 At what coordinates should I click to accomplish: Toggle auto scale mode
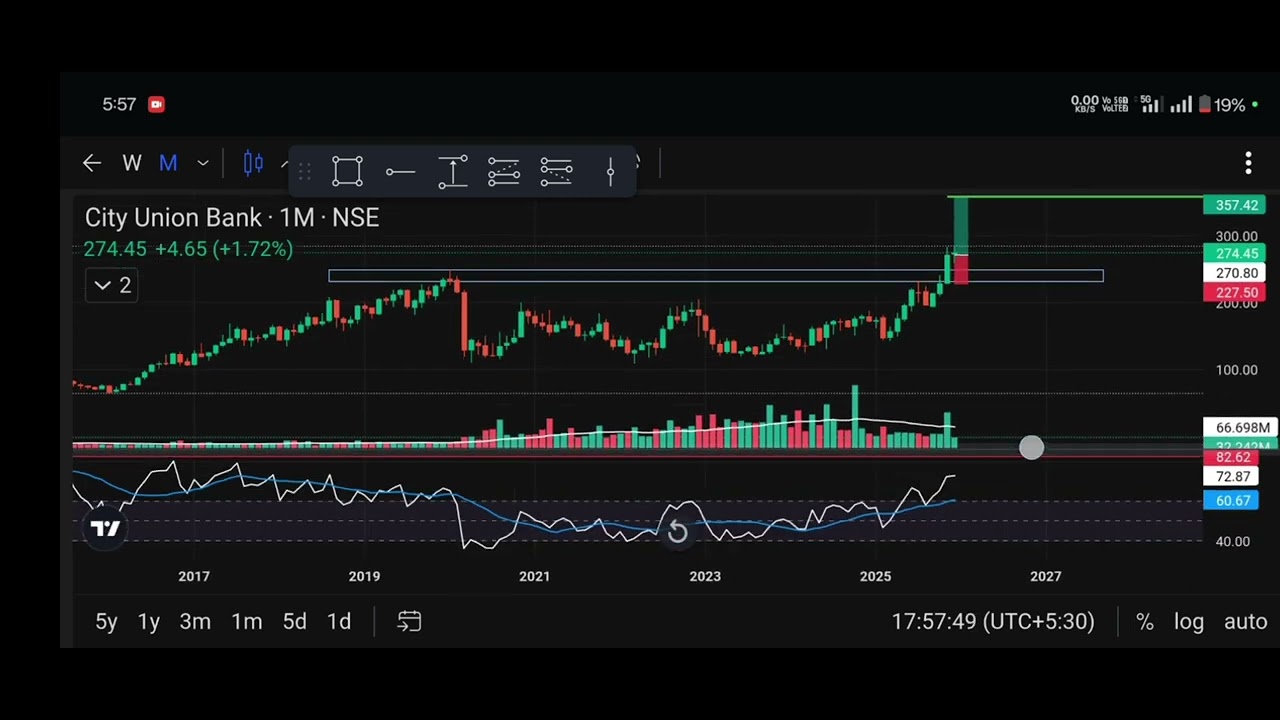(x=1246, y=622)
